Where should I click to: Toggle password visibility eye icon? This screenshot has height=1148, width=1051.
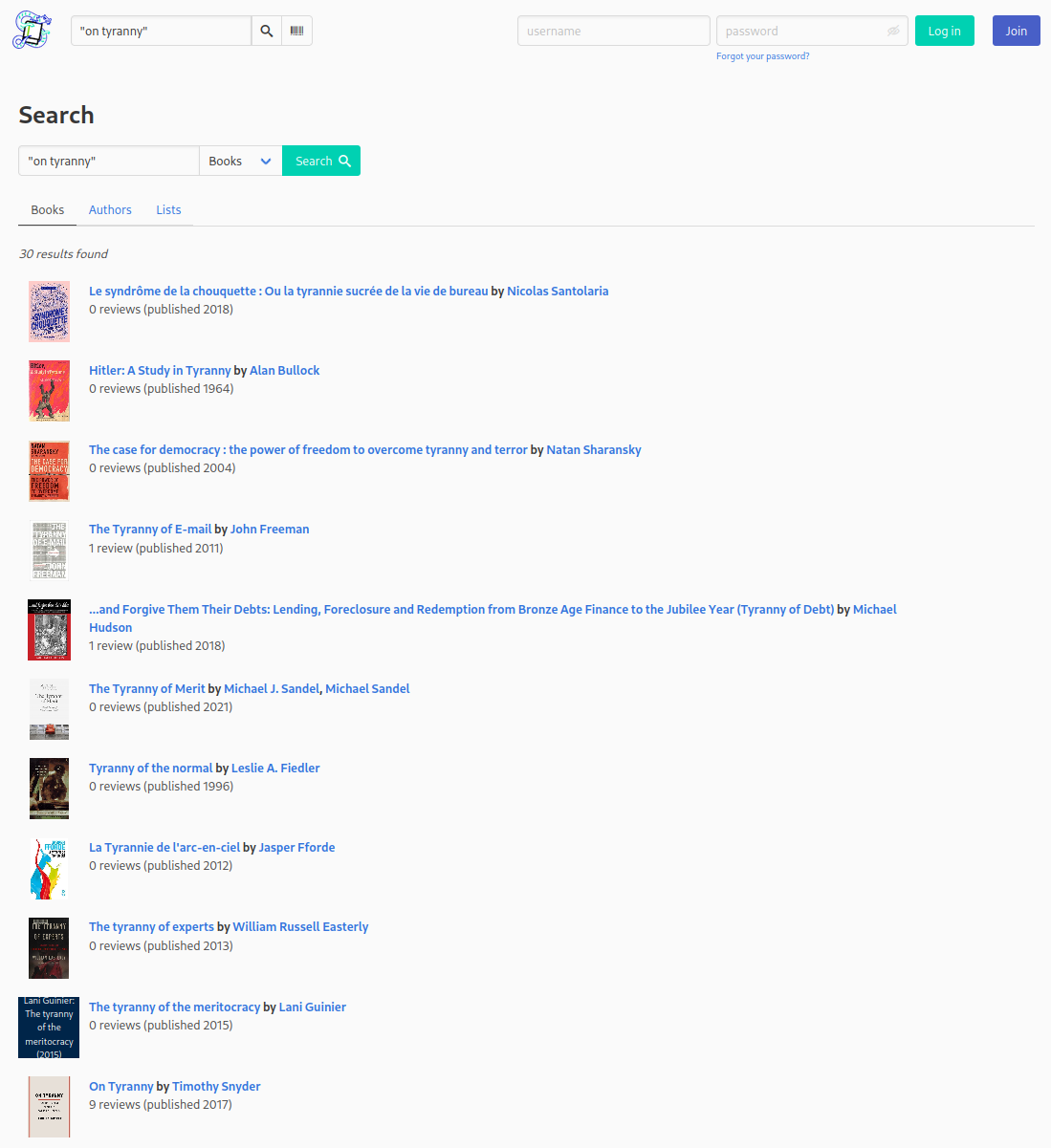[x=893, y=31]
